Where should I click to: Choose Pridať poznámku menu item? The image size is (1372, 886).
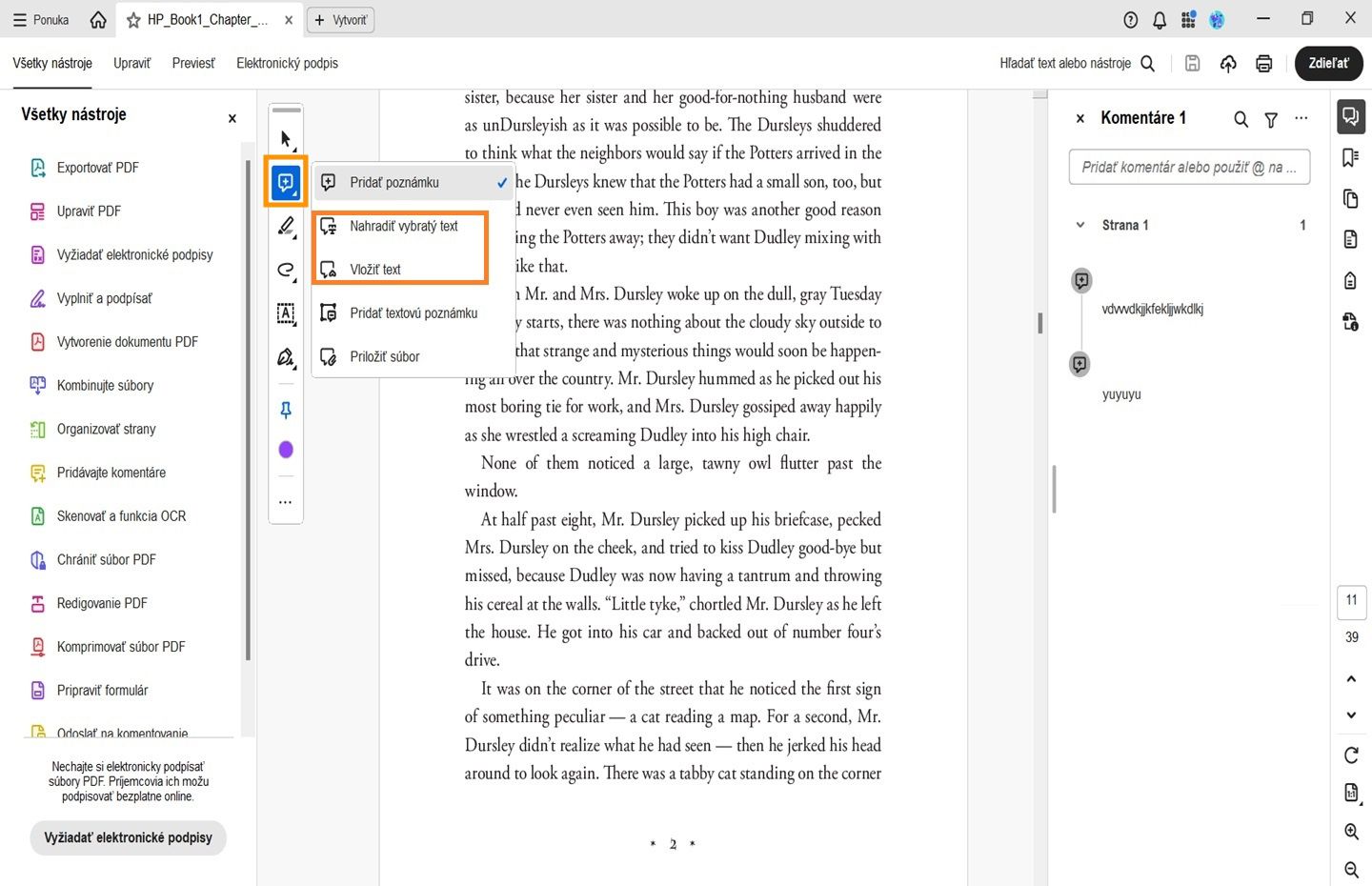coord(414,182)
